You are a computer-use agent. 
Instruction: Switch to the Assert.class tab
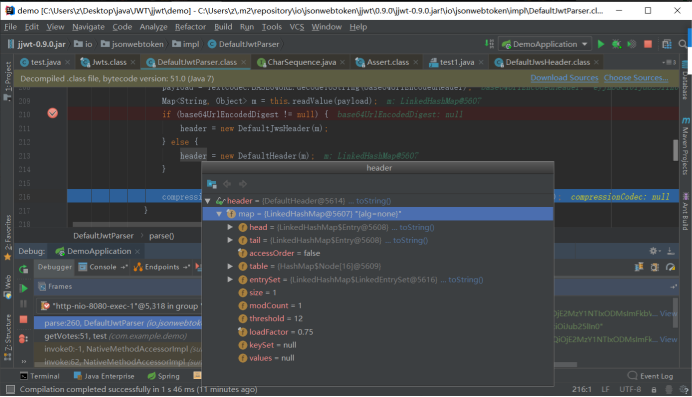(387, 62)
